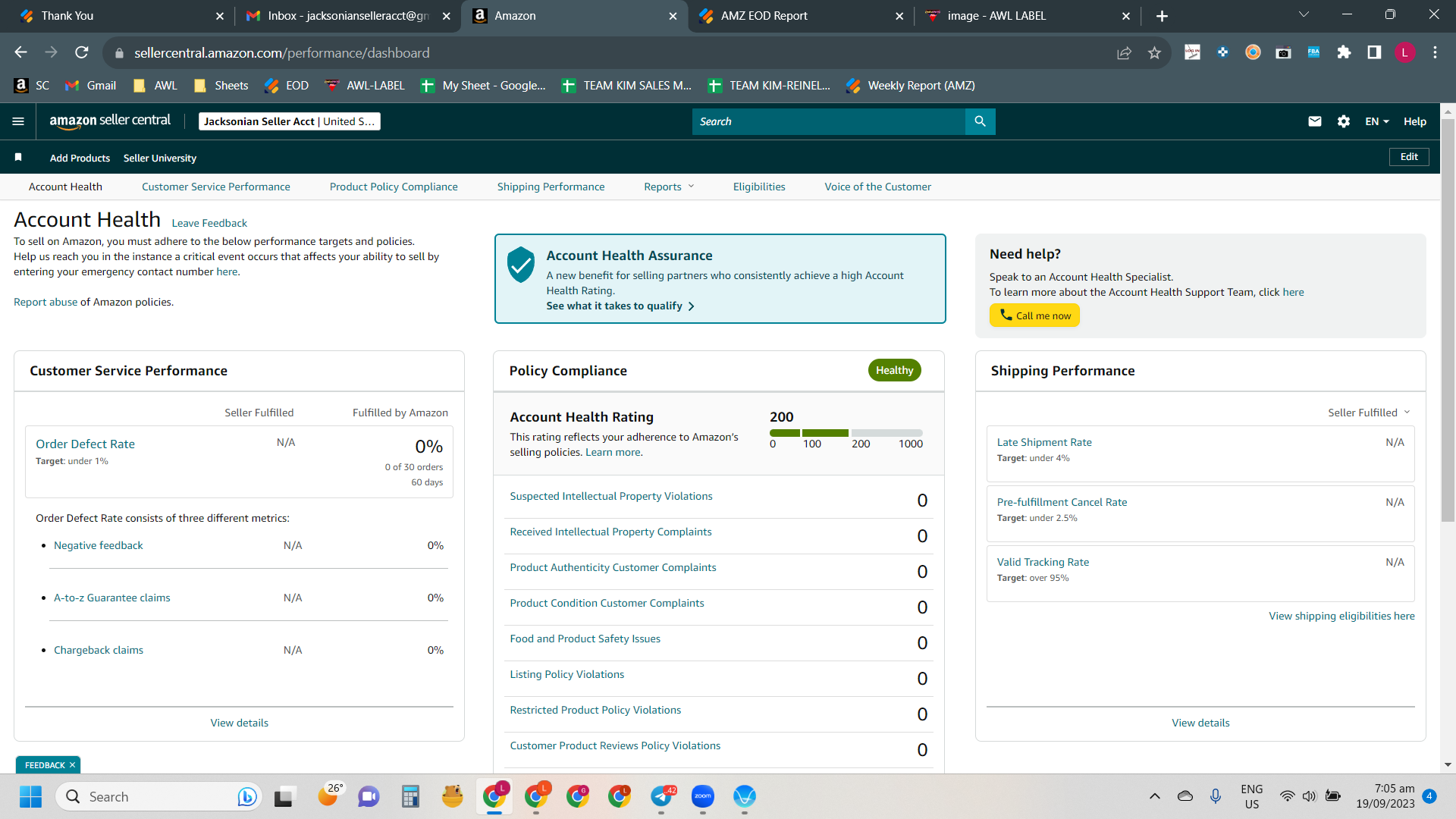Open the Chrome profile avatar L
Image resolution: width=1456 pixels, height=819 pixels.
1404,52
